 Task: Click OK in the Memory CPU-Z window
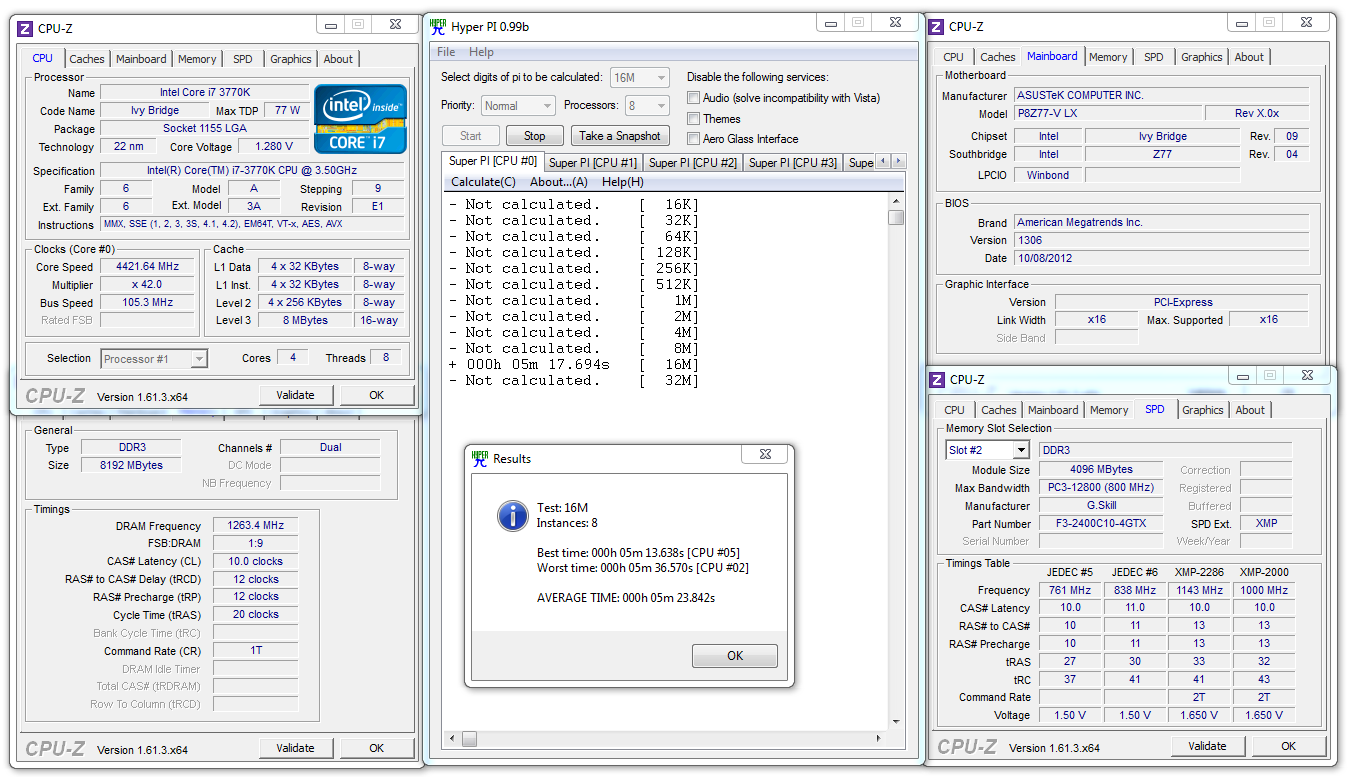tap(376, 748)
